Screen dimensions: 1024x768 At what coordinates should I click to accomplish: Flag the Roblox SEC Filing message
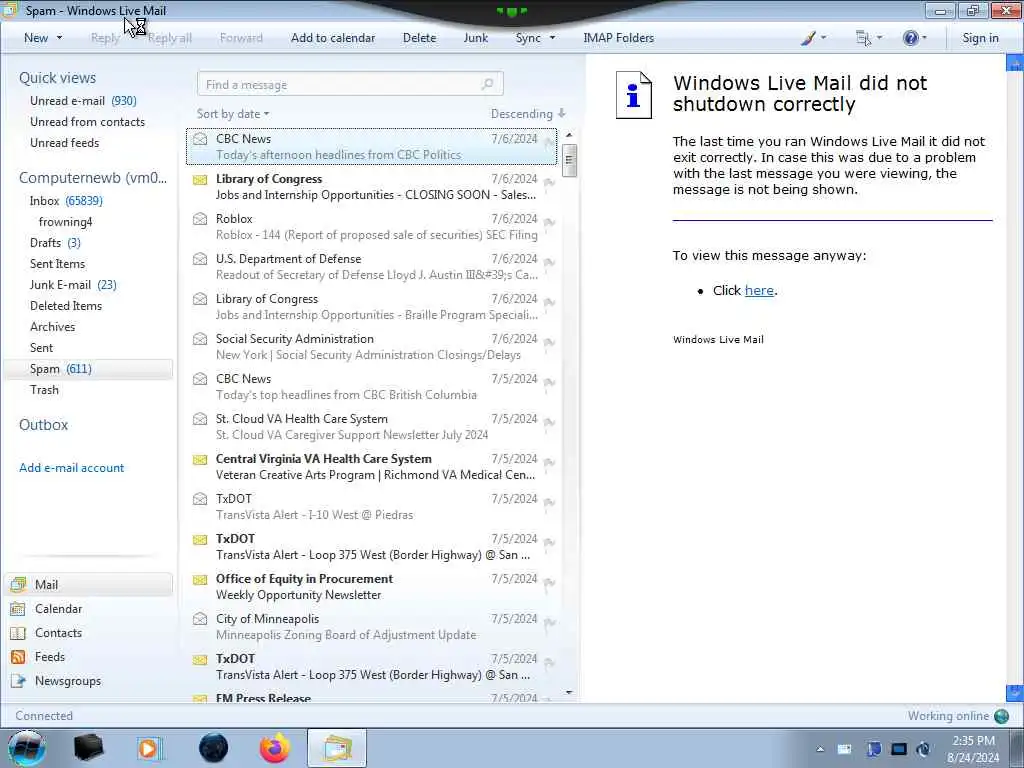[549, 223]
